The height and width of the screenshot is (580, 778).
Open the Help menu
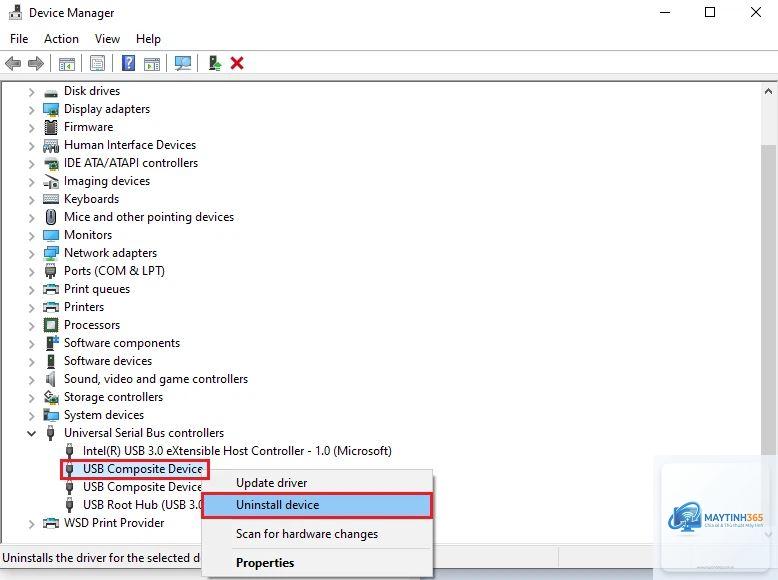148,39
